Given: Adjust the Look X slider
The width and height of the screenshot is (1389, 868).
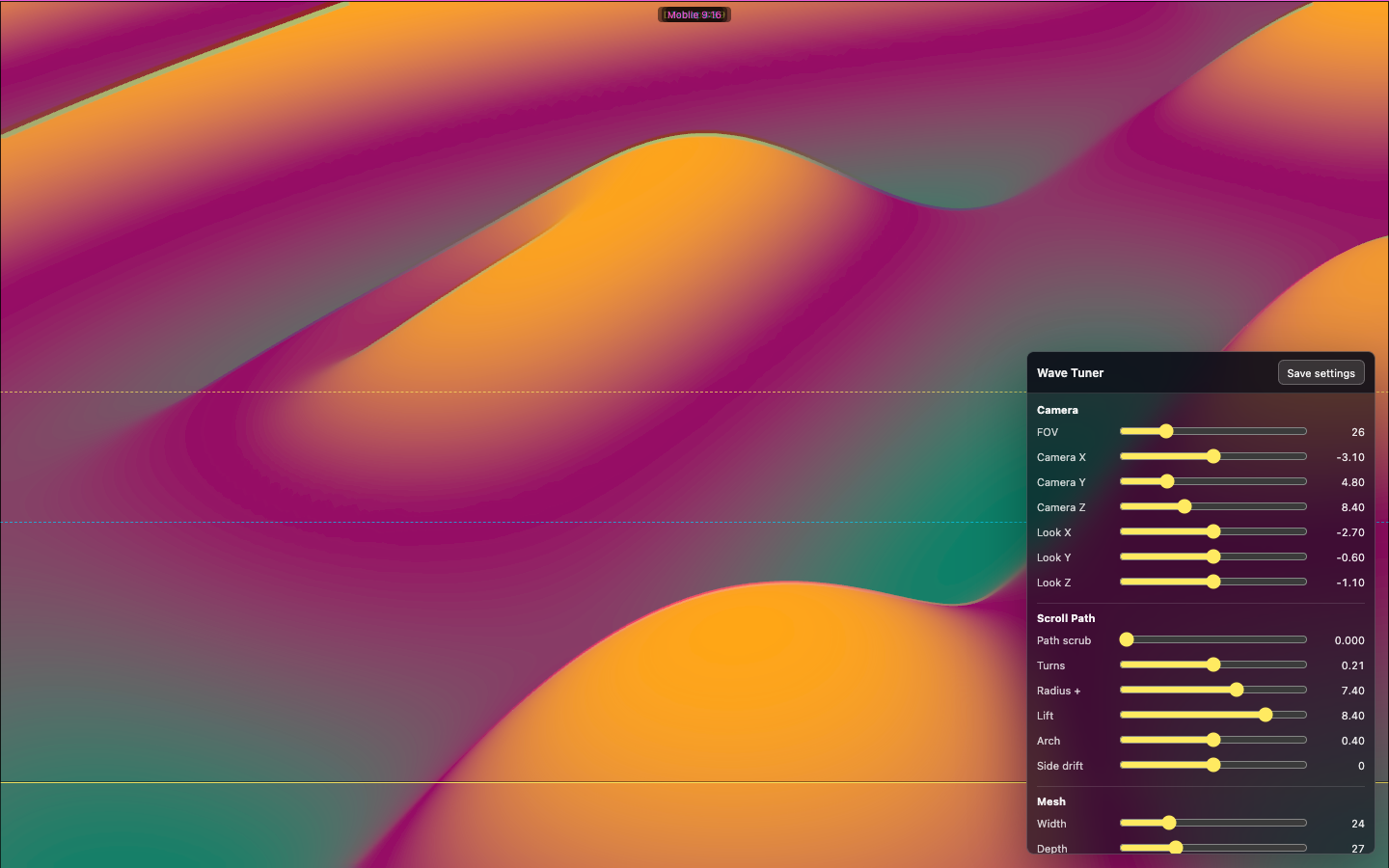Looking at the screenshot, I should [x=1213, y=531].
